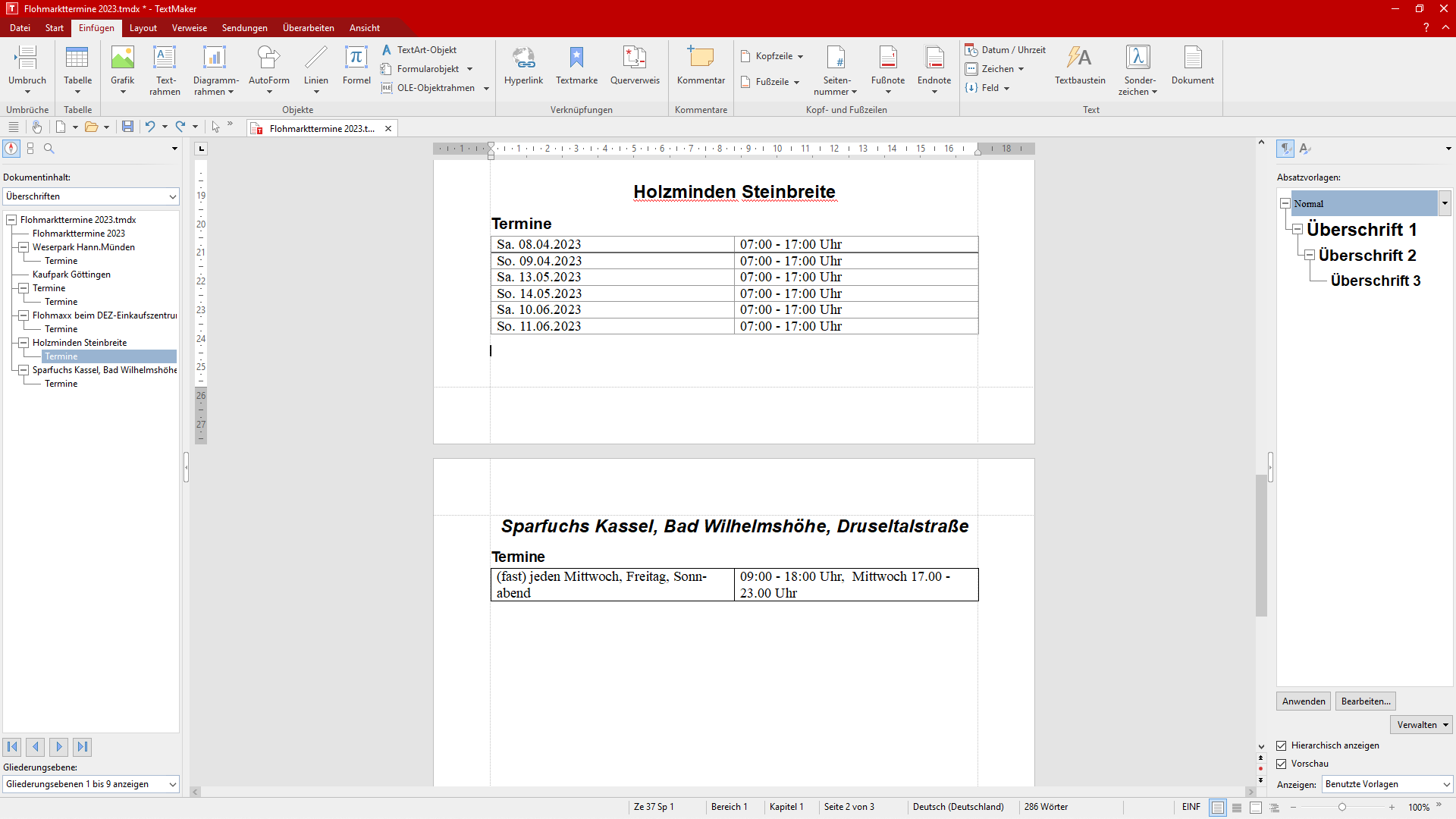This screenshot has height=819, width=1456.
Task: Insert a Querverweis cross-reference
Action: (635, 65)
